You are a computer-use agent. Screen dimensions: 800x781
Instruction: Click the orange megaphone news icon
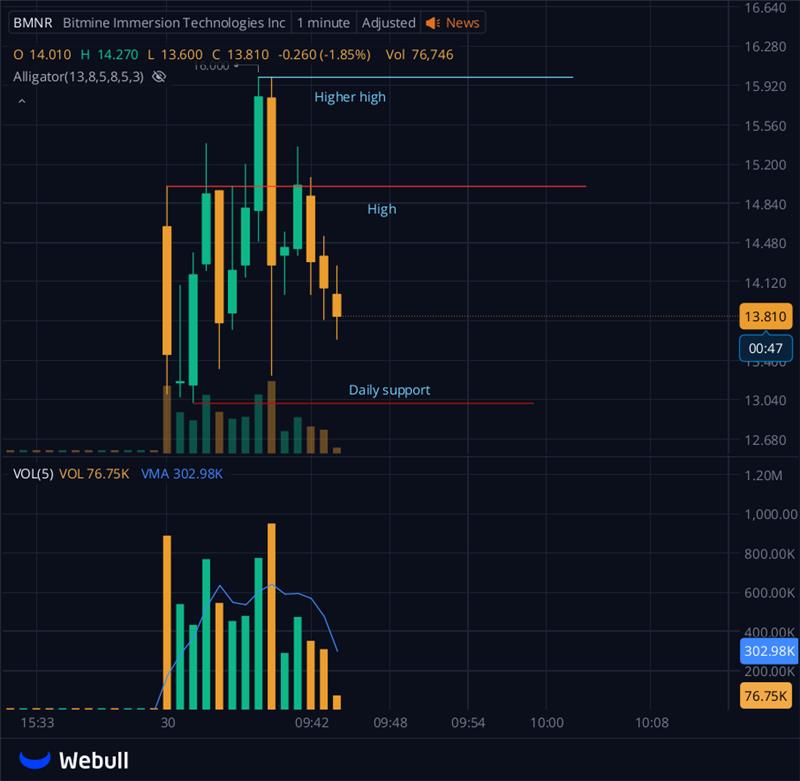point(433,23)
